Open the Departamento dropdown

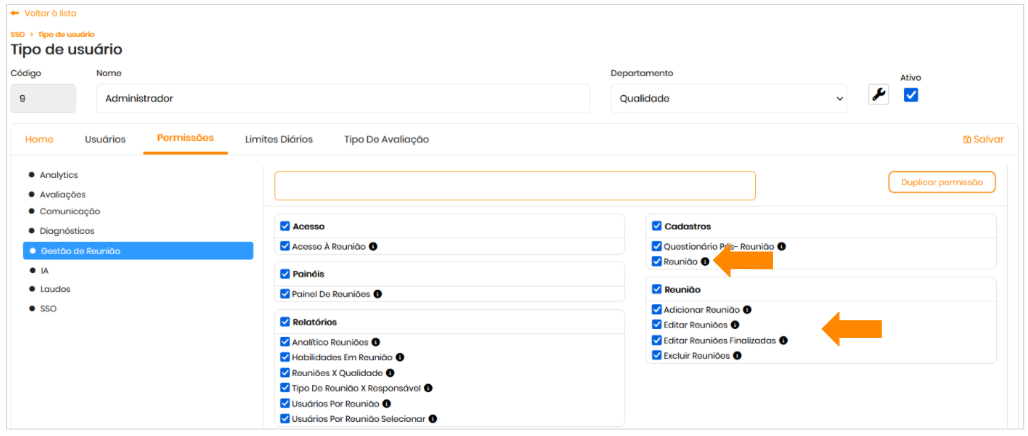tap(732, 99)
